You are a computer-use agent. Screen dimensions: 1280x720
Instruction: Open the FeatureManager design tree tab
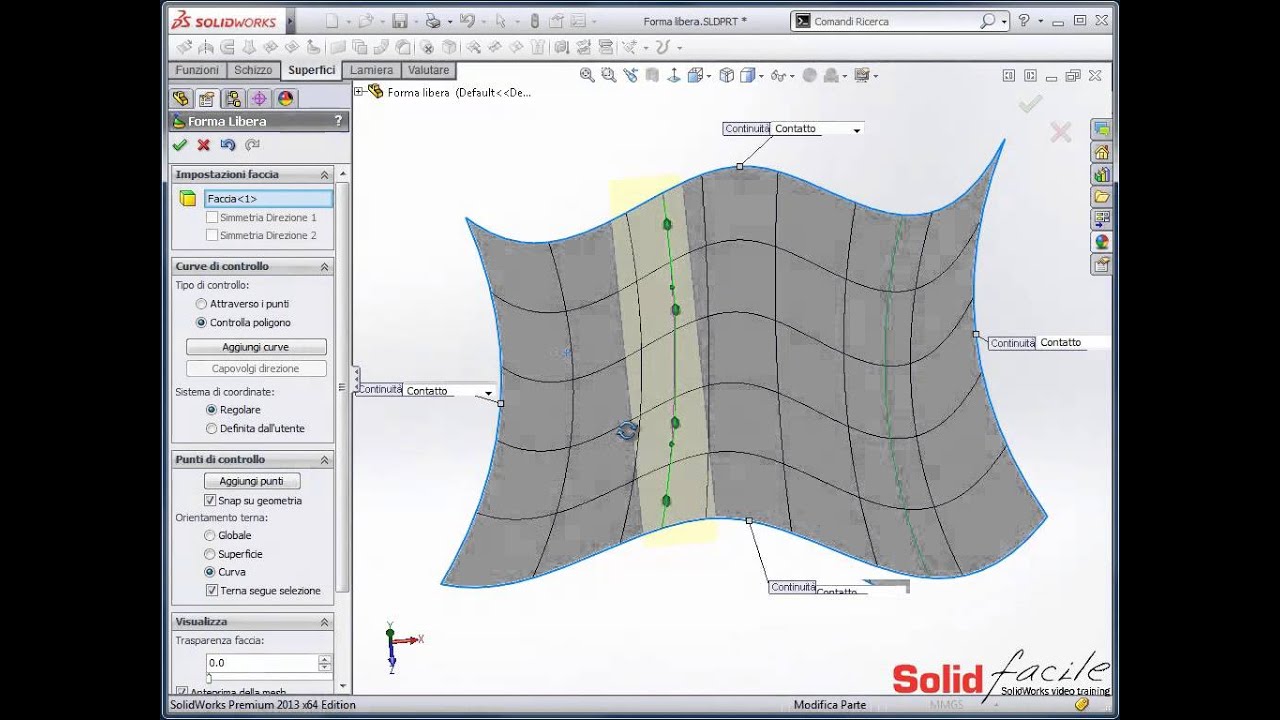click(181, 98)
